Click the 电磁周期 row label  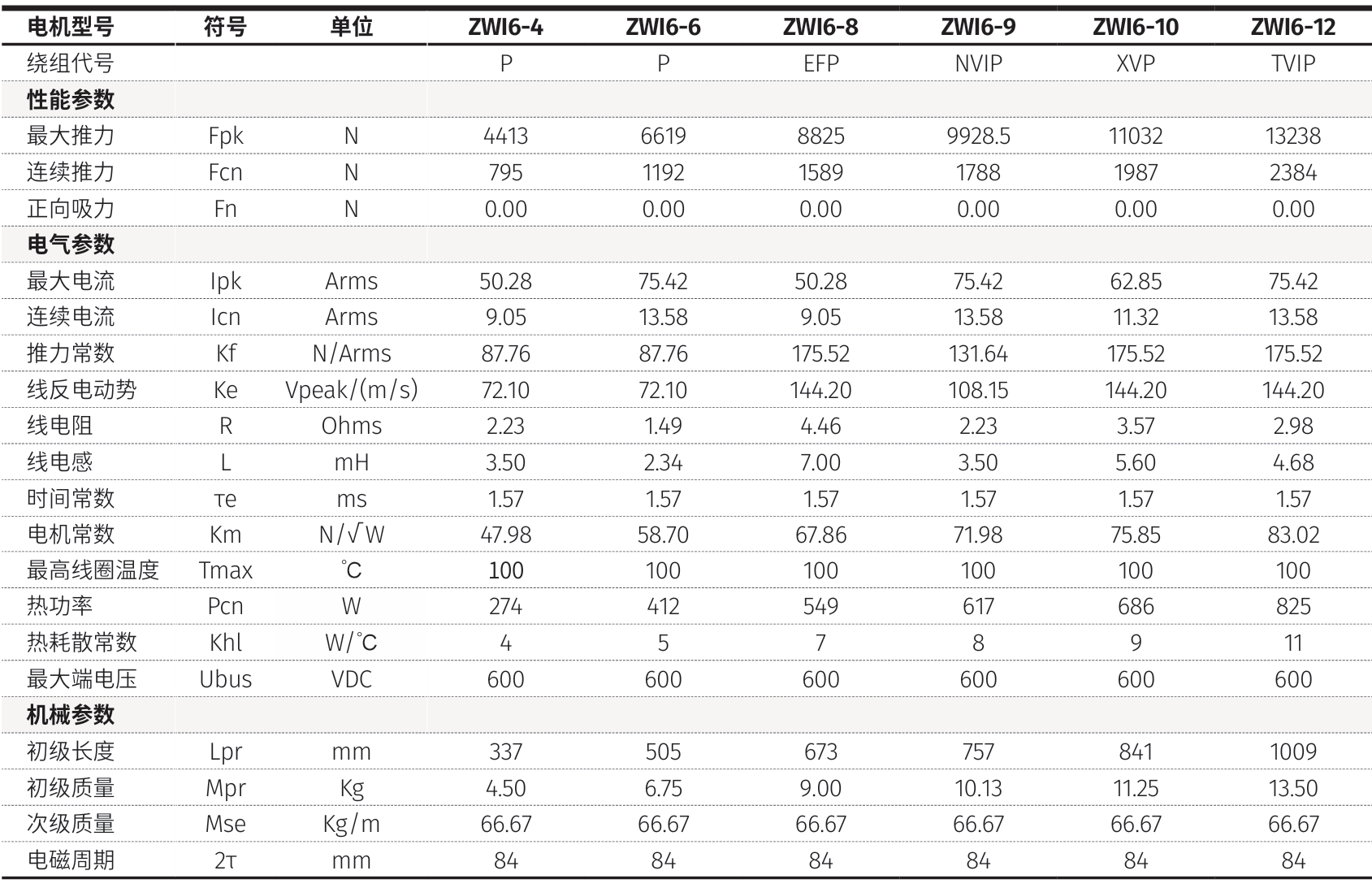point(71,860)
